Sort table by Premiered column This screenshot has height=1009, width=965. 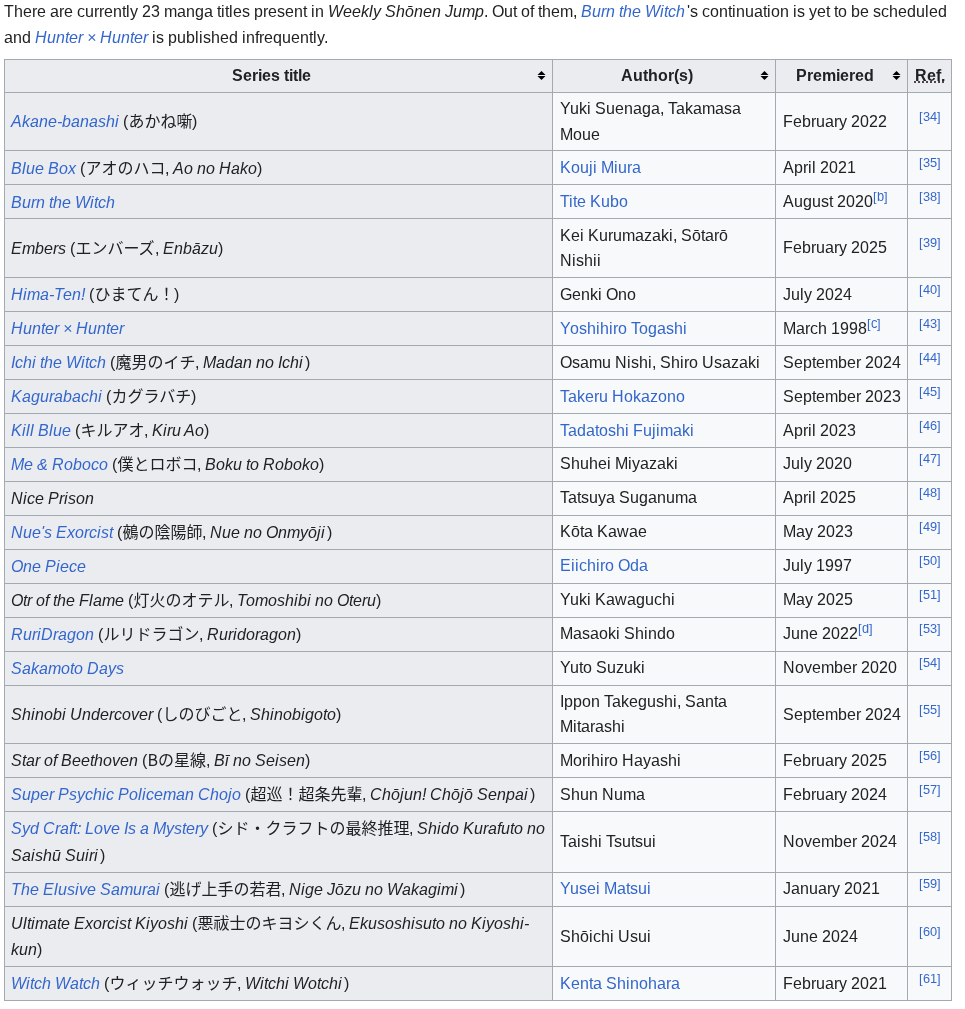point(841,76)
